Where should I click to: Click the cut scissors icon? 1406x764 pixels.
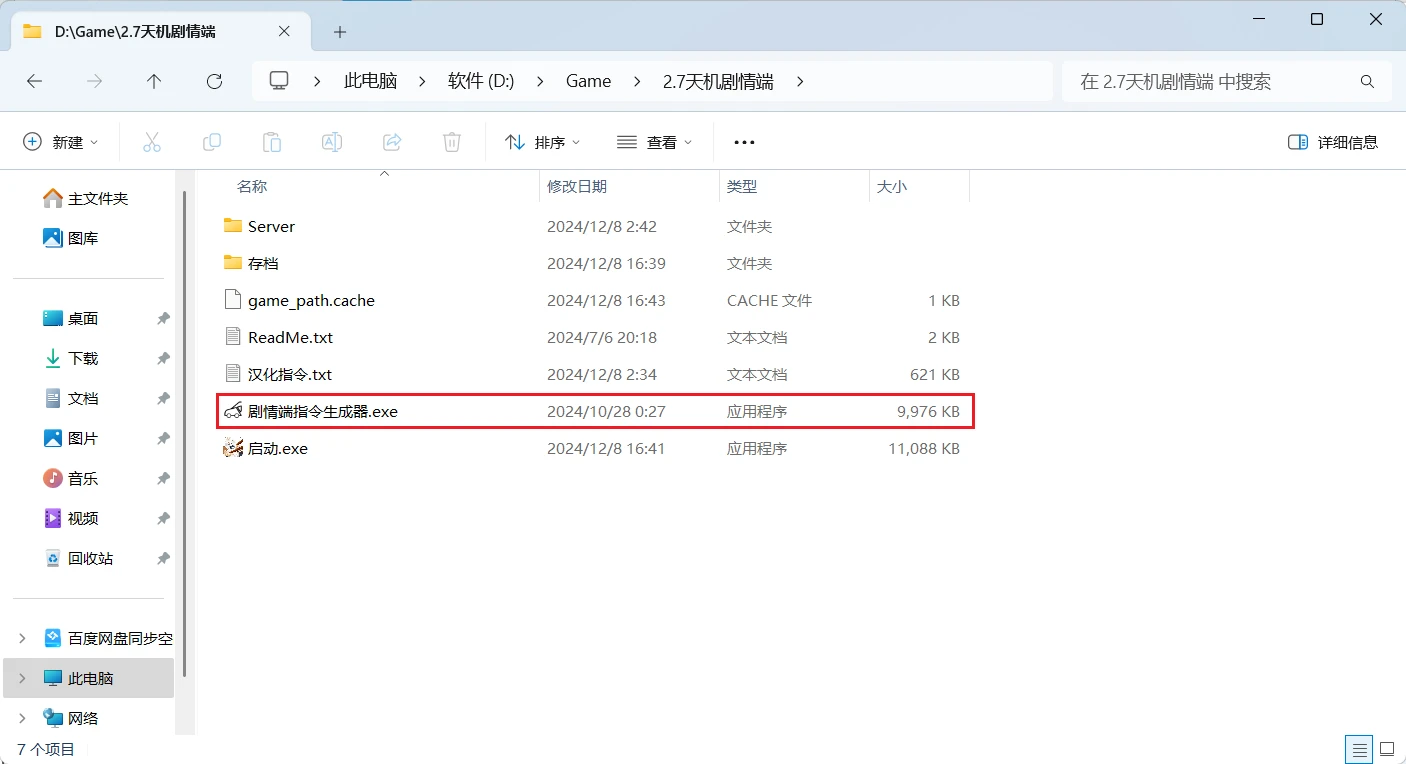click(x=152, y=142)
